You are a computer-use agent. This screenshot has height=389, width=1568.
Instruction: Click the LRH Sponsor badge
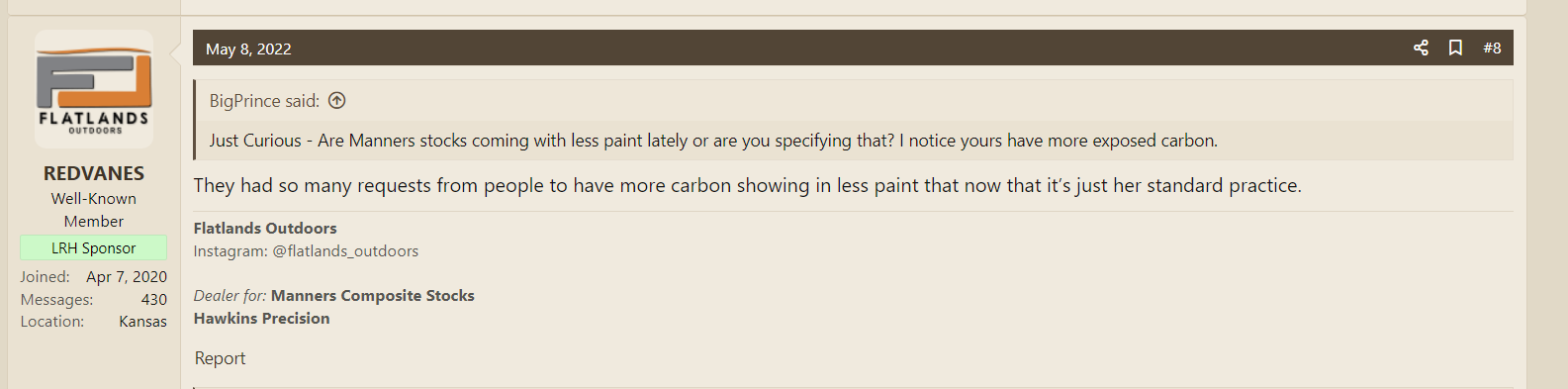pyautogui.click(x=94, y=247)
